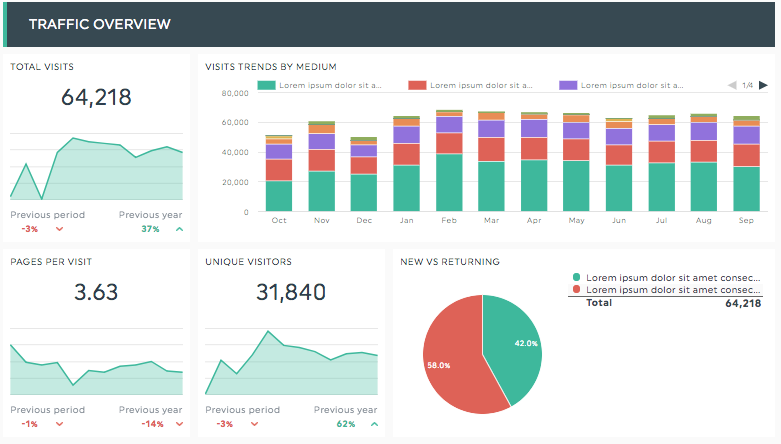
Task: Toggle purple series in bar chart legend
Action: click(x=568, y=85)
